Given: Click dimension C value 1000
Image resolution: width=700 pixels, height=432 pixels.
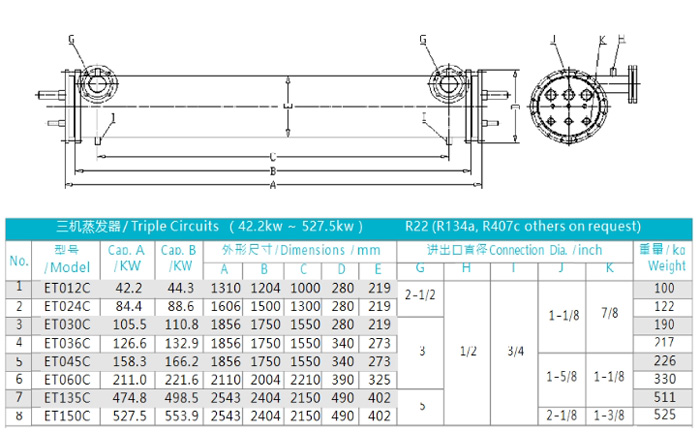Looking at the screenshot, I should [x=305, y=288].
